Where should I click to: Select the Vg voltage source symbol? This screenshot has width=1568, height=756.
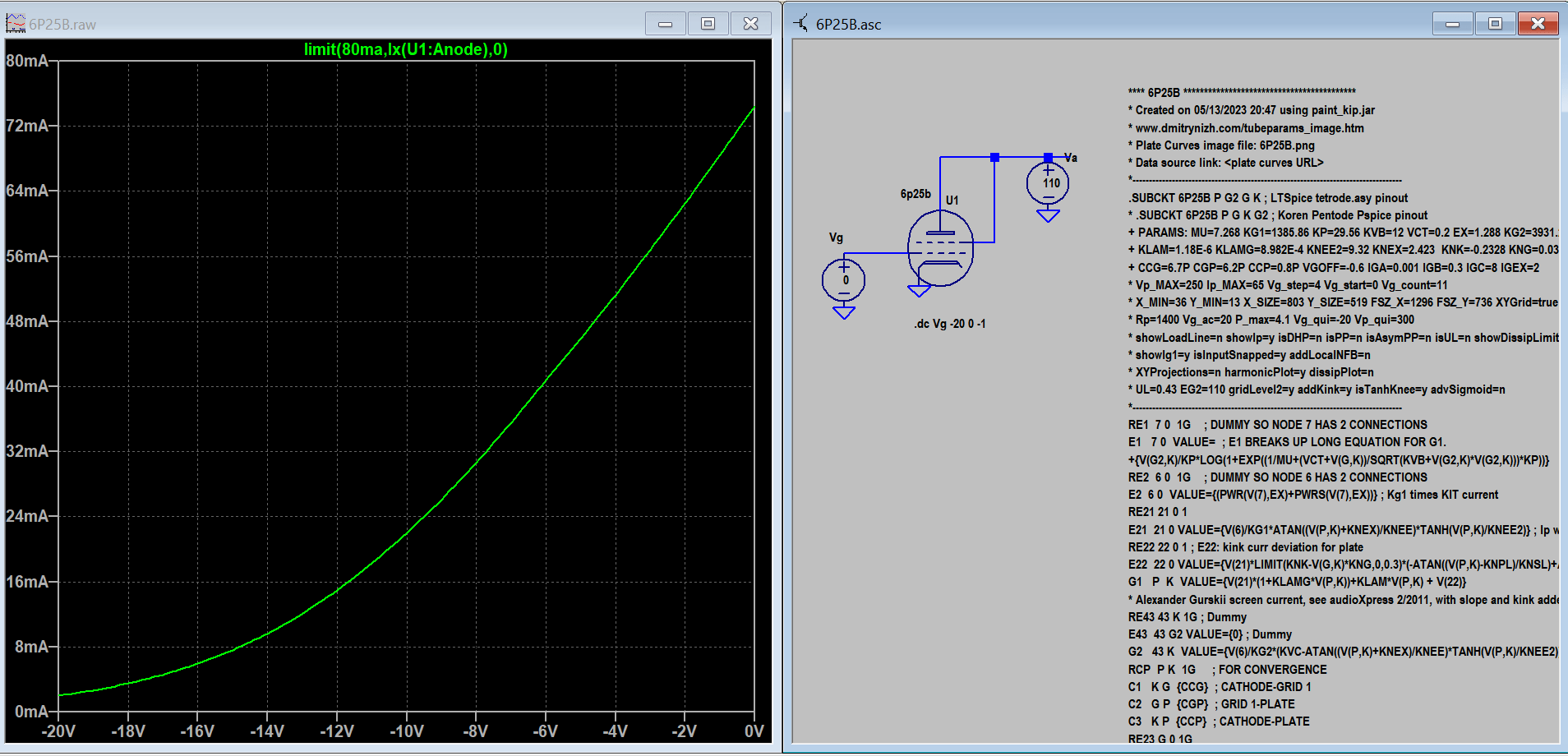pyautogui.click(x=844, y=280)
